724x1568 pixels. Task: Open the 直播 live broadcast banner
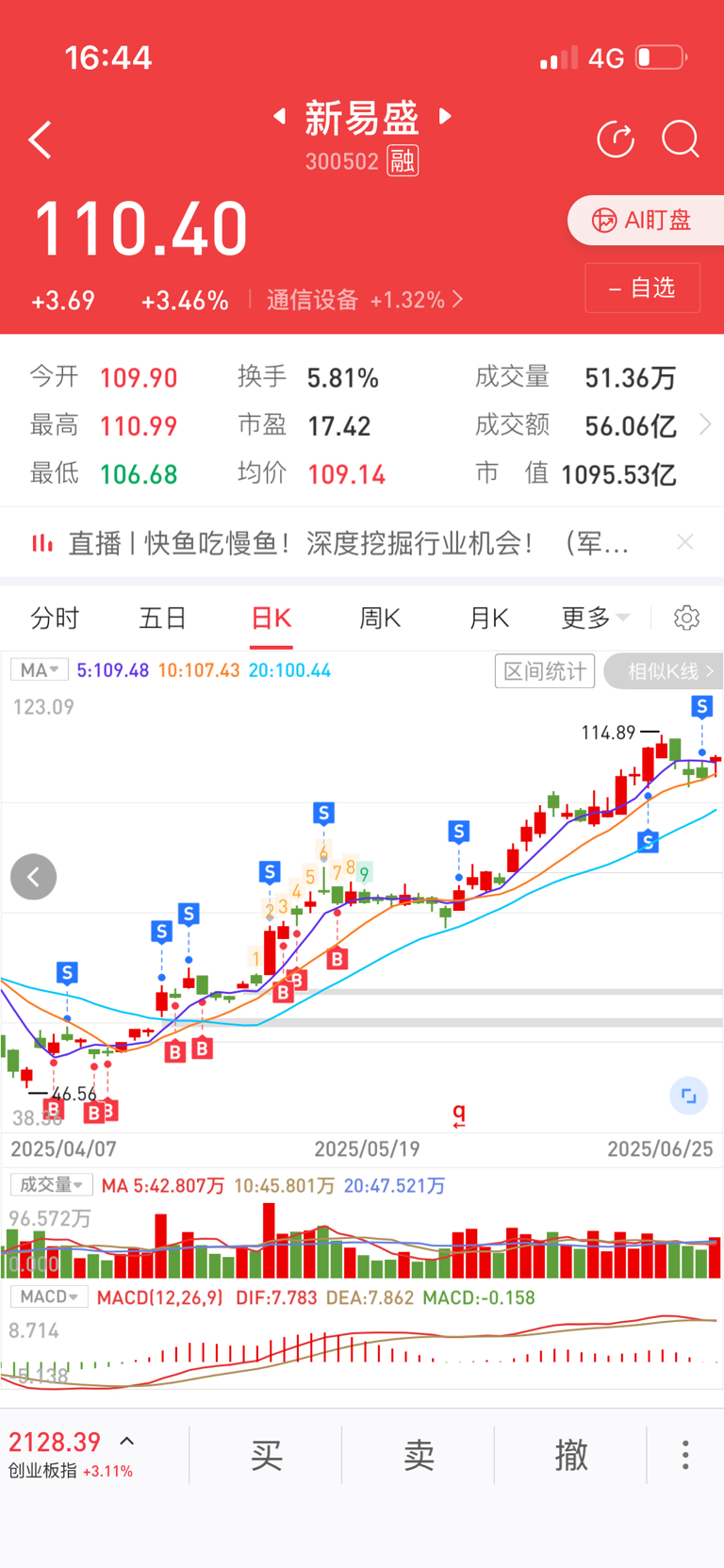[x=348, y=543]
